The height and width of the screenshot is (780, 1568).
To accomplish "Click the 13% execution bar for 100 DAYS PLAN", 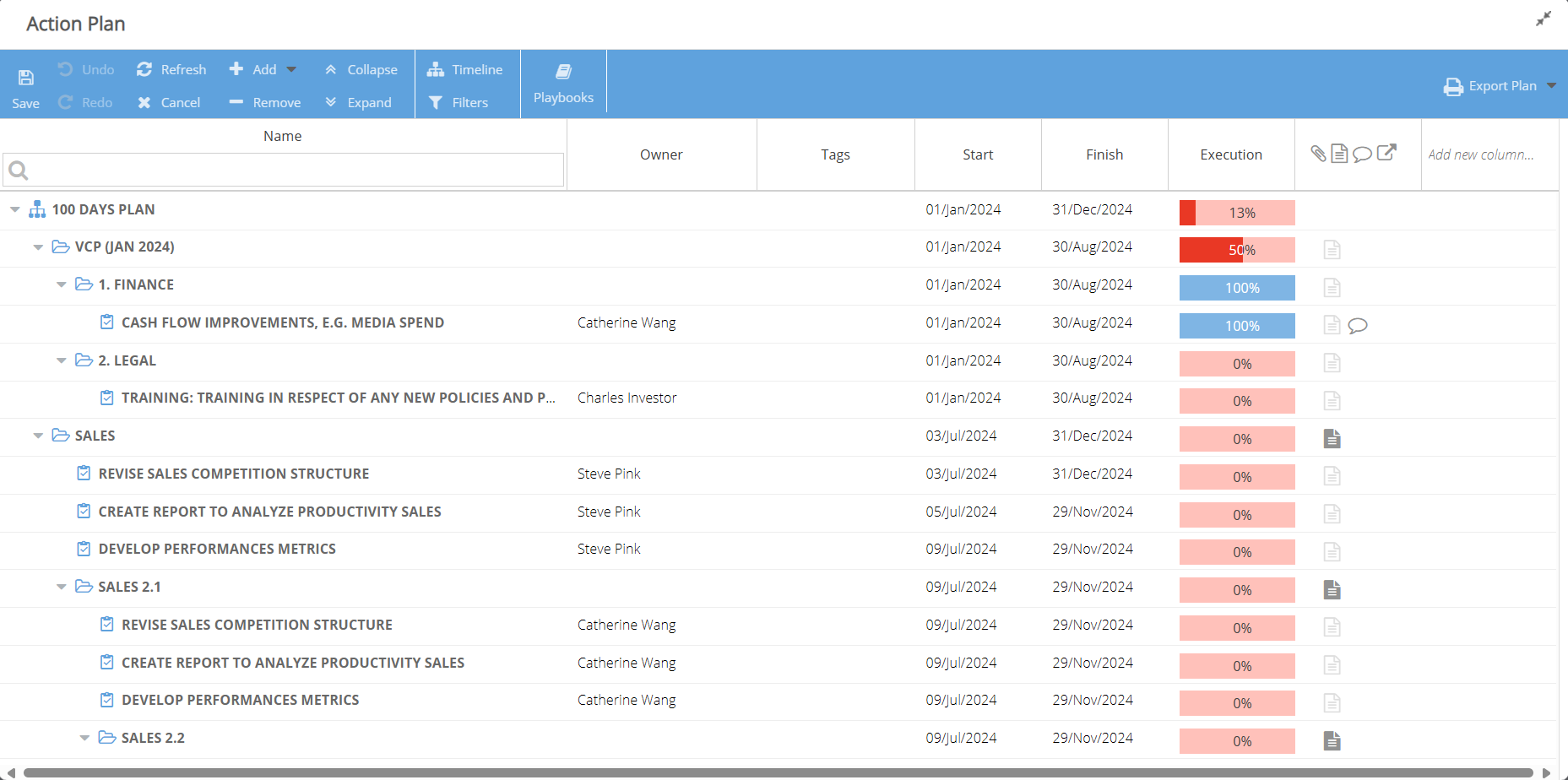I will coord(1237,213).
